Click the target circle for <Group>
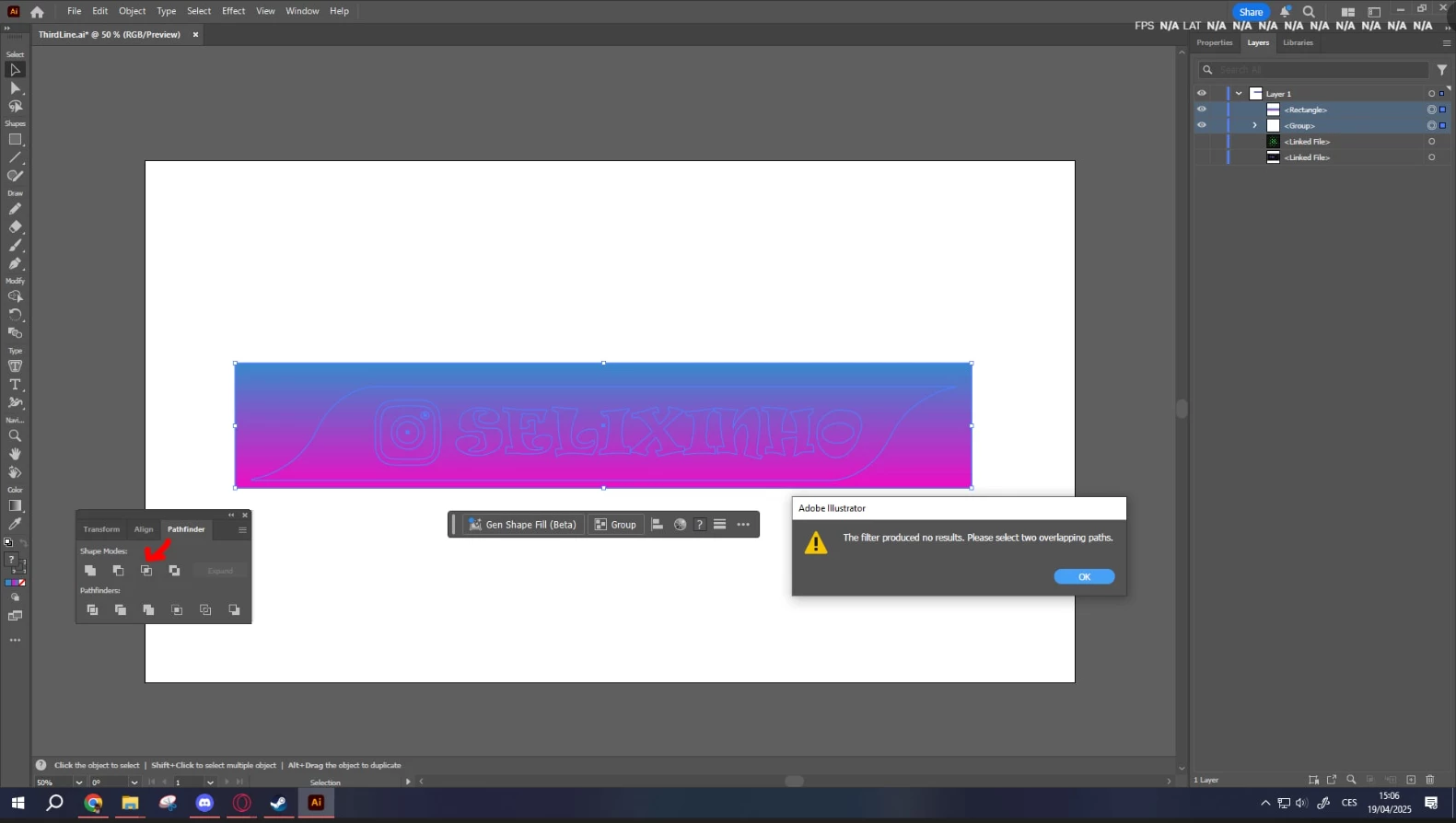Viewport: 1456px width, 823px height. pos(1431,125)
